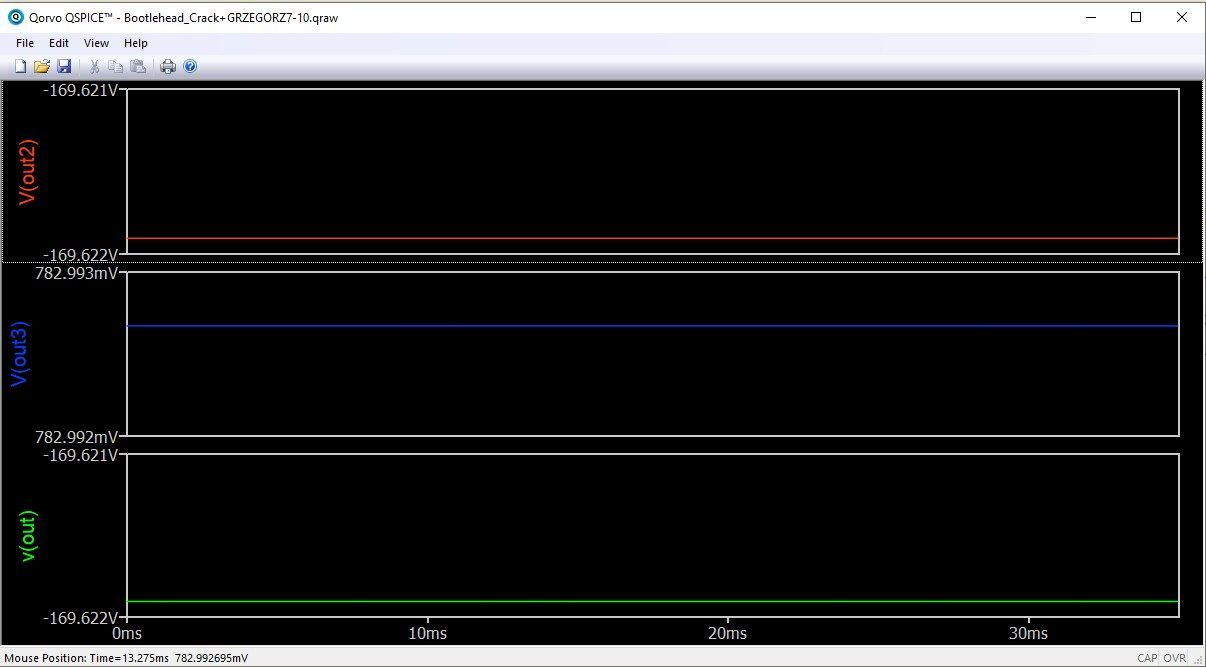Click the red V(out2) waveform line
The width and height of the screenshot is (1206, 667).
tap(652, 238)
